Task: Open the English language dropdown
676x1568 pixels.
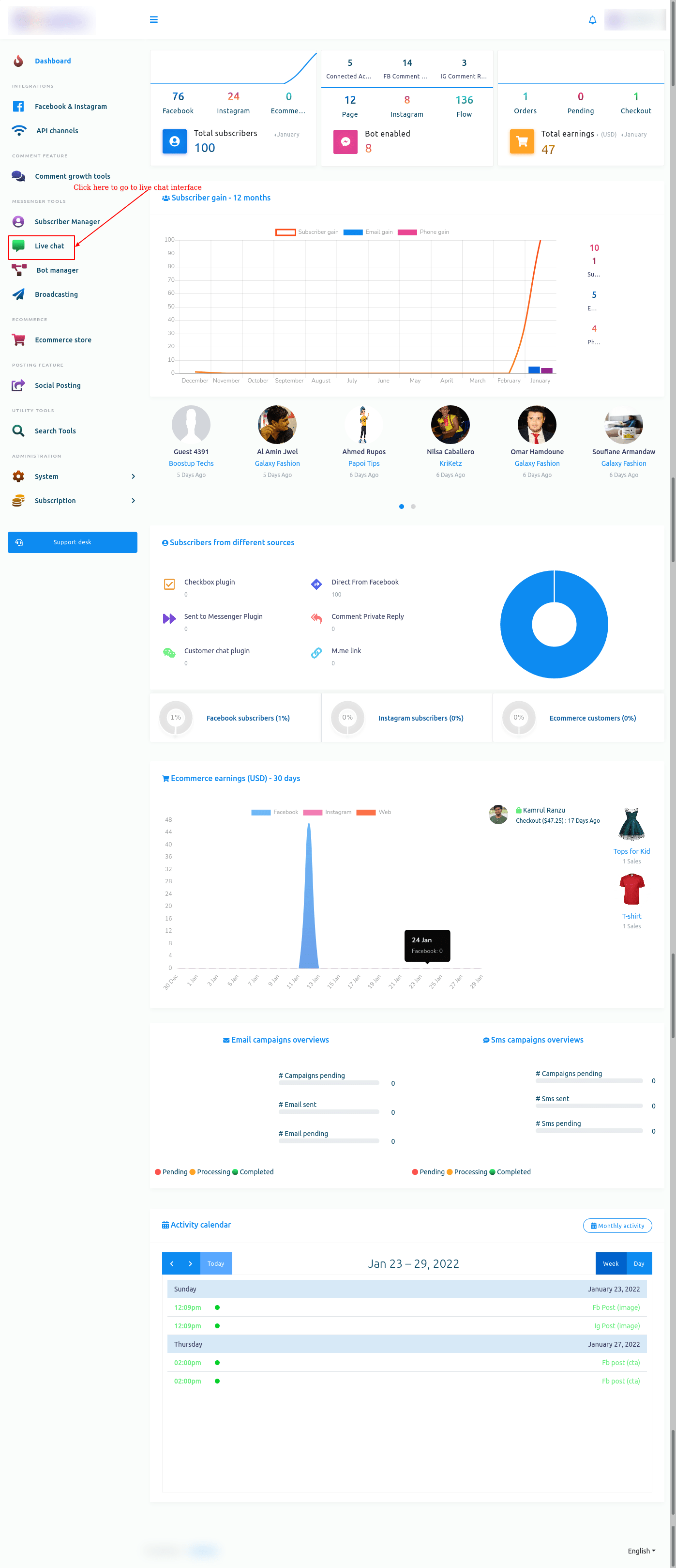Action: click(641, 1551)
